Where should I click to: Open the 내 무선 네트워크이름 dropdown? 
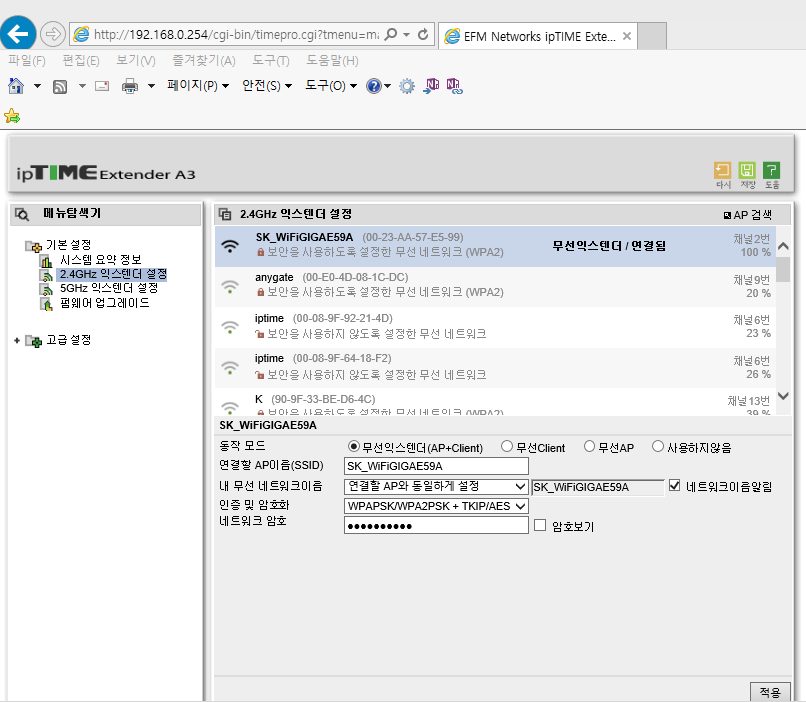[x=436, y=486]
